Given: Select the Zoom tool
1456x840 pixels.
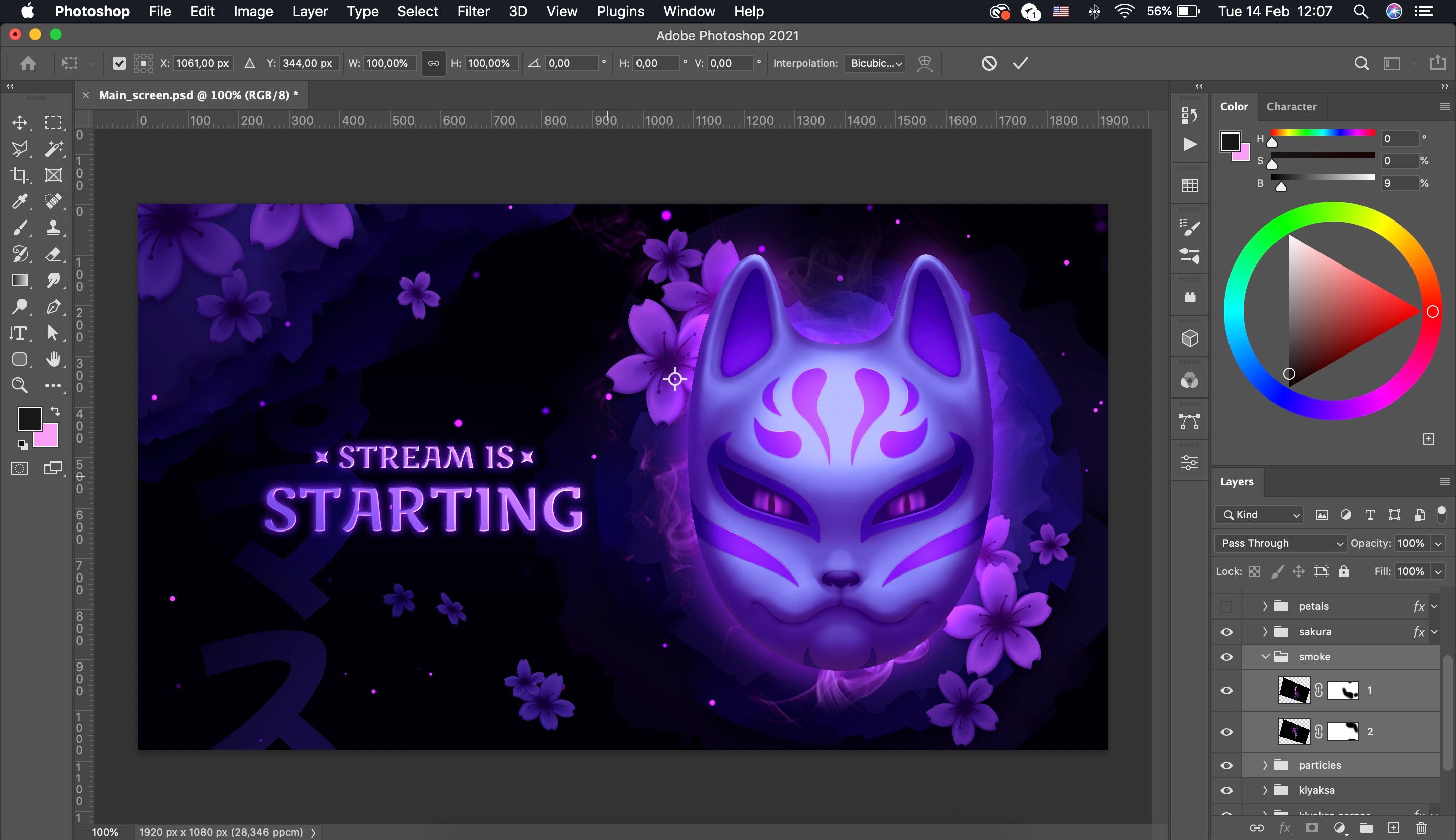Looking at the screenshot, I should 19,385.
